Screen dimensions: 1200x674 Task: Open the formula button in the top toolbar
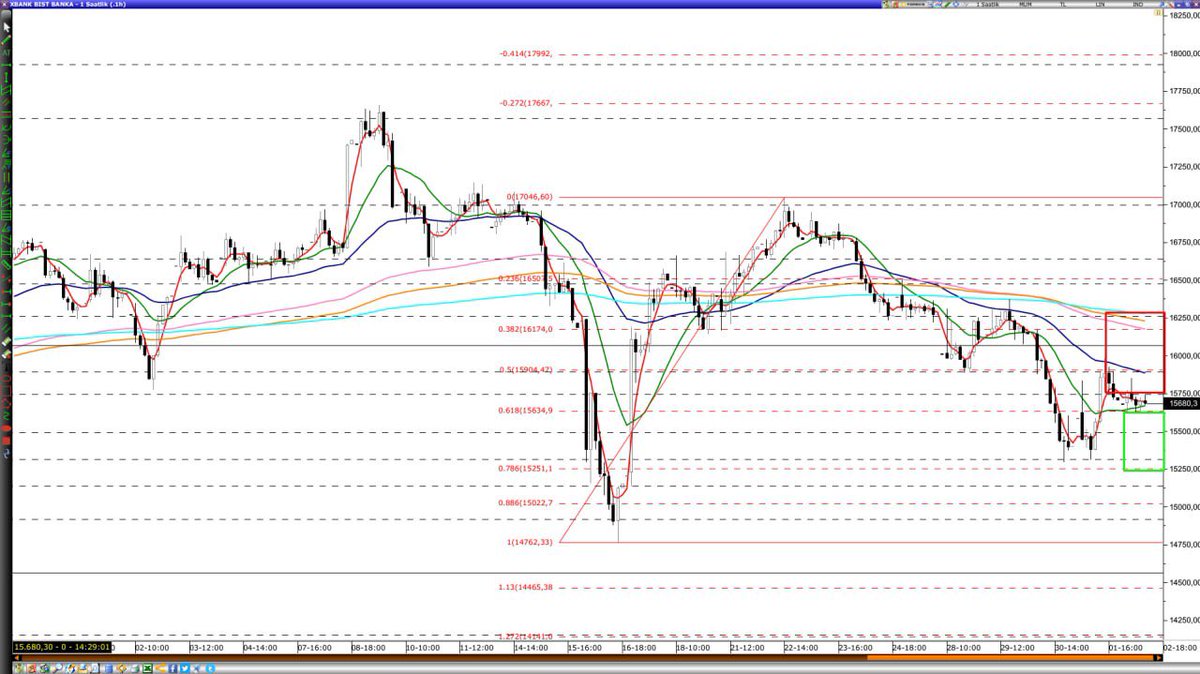915,5
